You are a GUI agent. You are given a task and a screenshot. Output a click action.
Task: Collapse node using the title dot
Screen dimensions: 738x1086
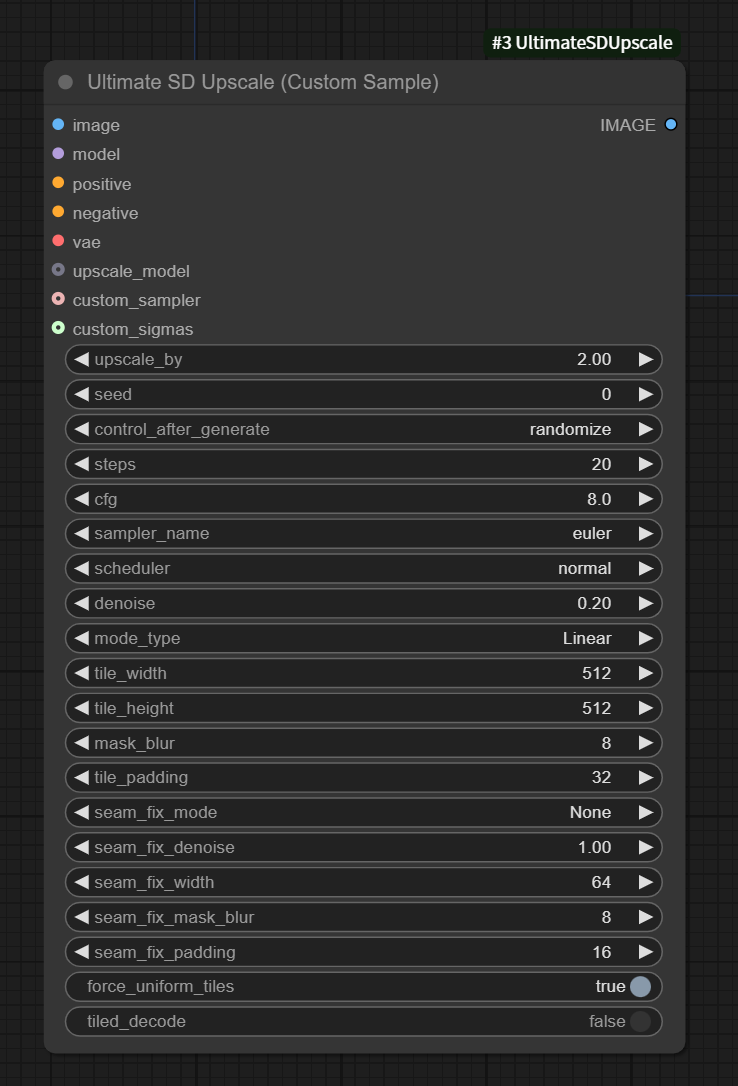[66, 83]
